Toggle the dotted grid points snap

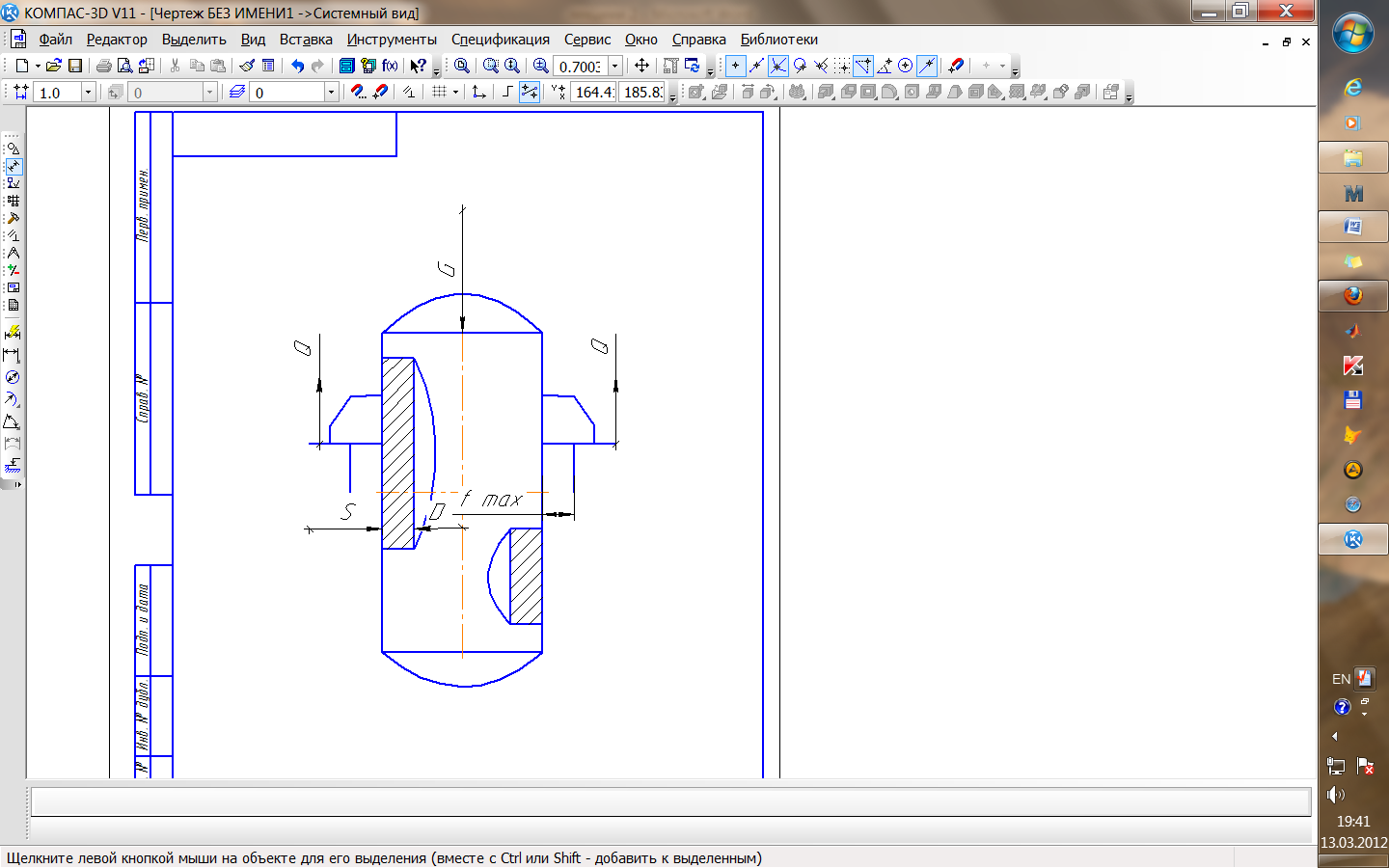click(x=843, y=66)
